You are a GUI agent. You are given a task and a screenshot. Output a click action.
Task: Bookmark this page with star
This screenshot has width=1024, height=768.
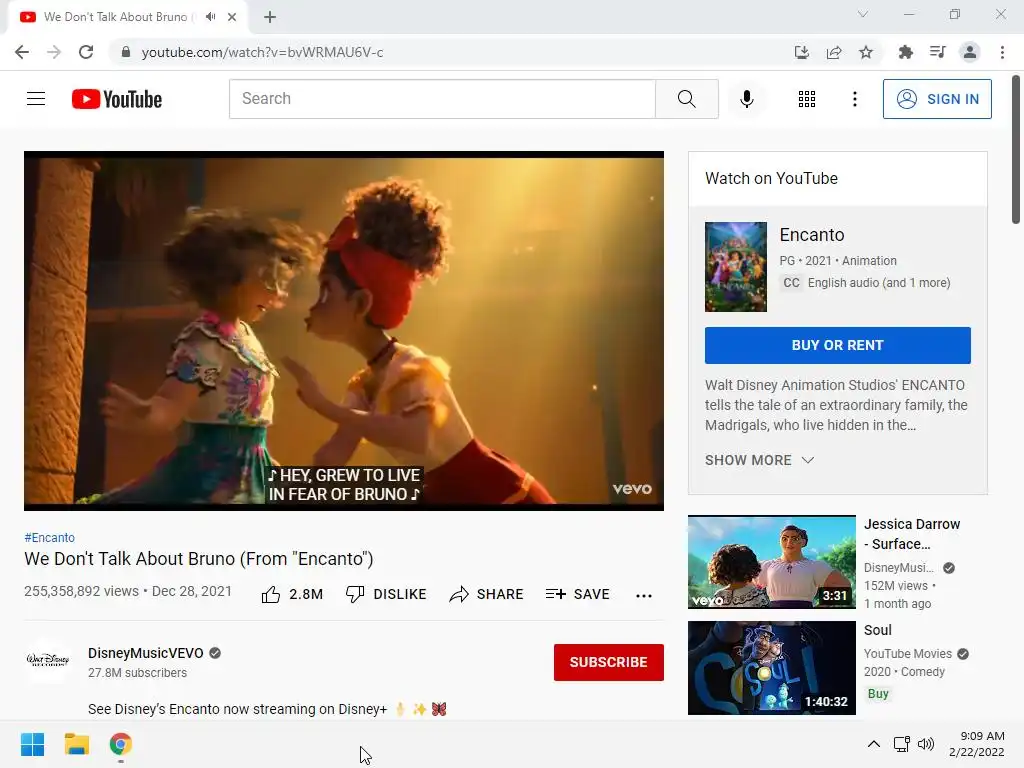pos(866,52)
